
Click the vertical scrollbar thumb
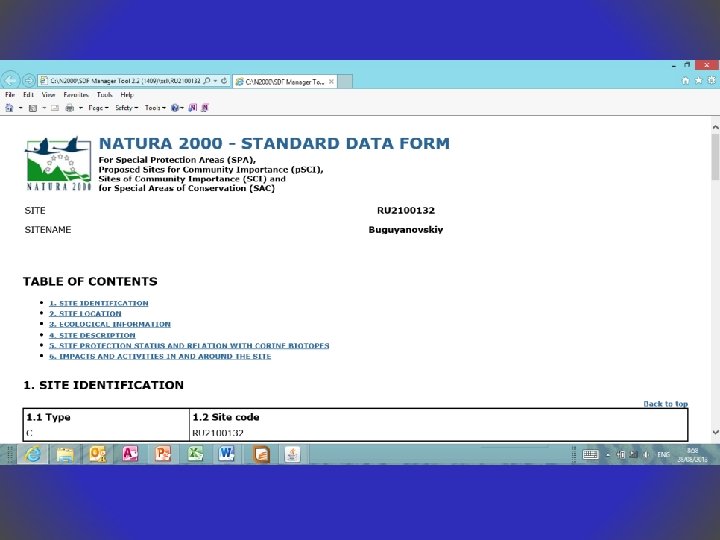(715, 157)
